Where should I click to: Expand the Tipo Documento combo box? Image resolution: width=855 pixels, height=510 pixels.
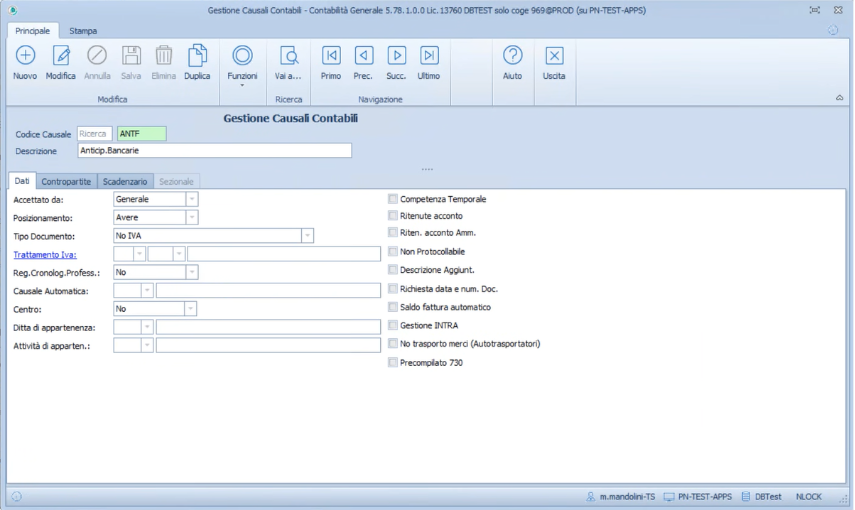point(308,236)
